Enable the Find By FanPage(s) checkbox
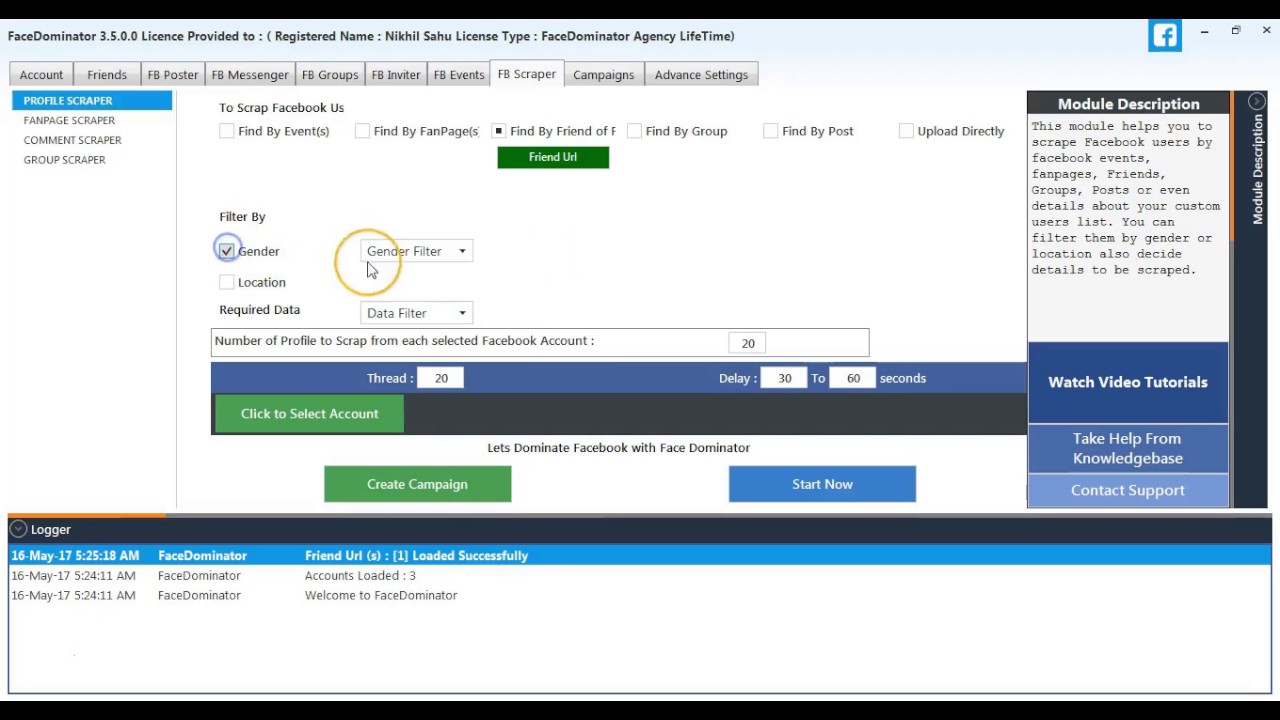The width and height of the screenshot is (1280, 720). click(363, 131)
